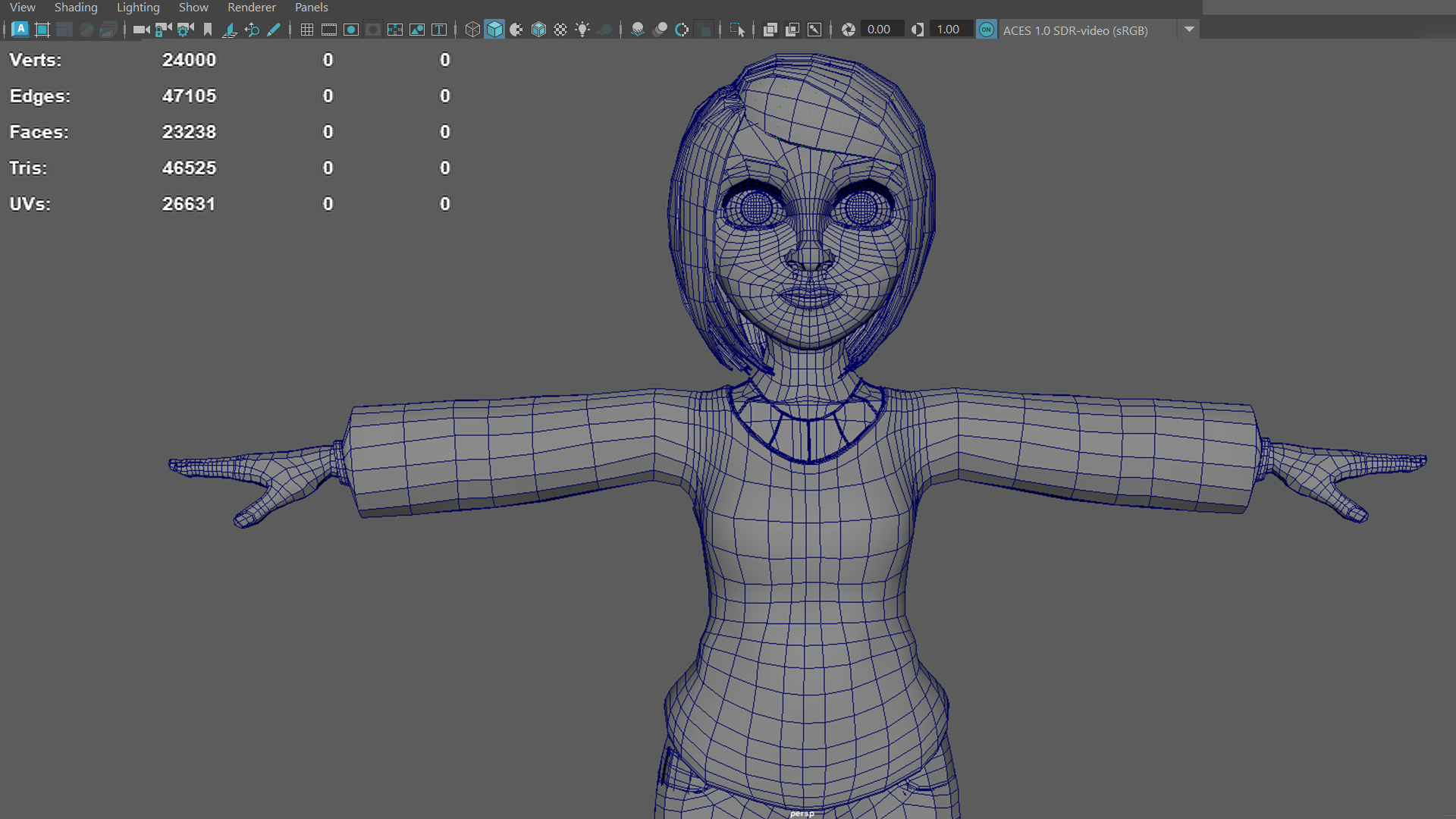Enable Textured display checker icon
The height and width of the screenshot is (819, 1456).
click(560, 30)
